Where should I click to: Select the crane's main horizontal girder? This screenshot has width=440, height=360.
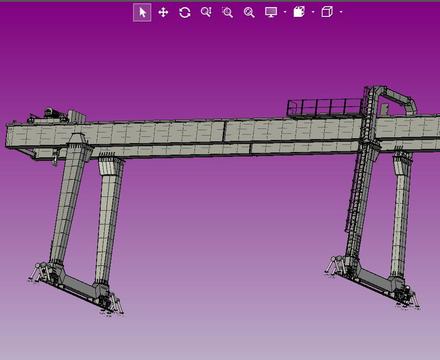point(220,137)
